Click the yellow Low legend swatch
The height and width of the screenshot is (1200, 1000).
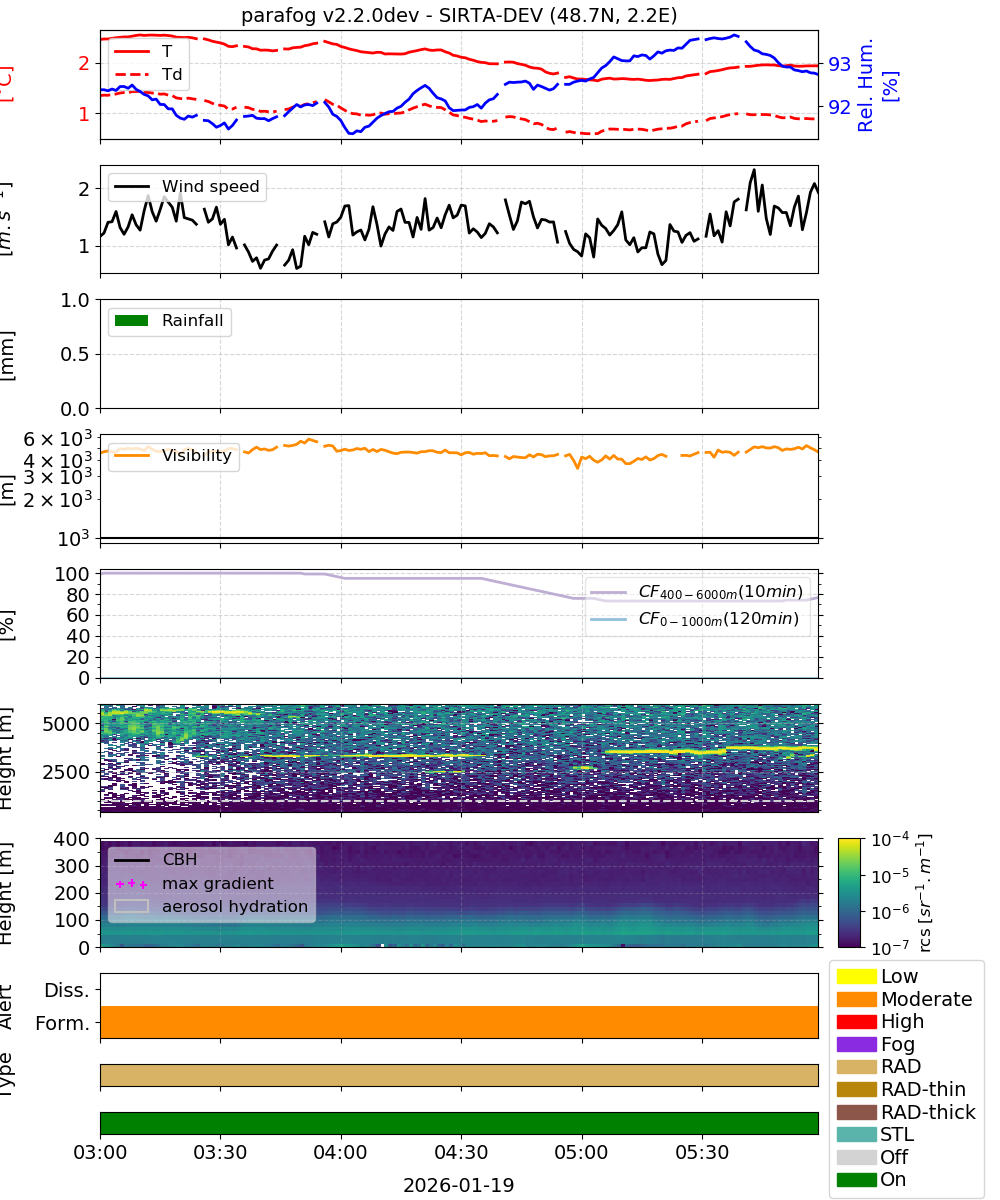856,976
